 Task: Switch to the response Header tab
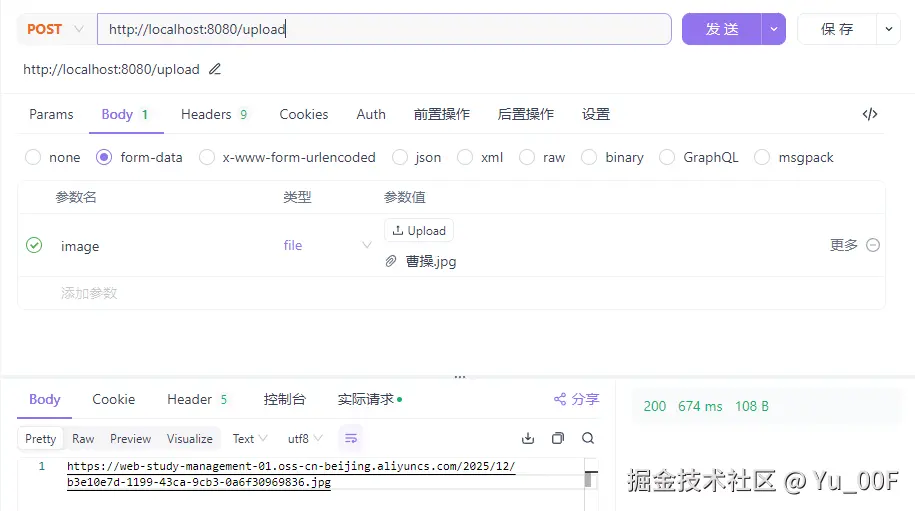pyautogui.click(x=197, y=400)
